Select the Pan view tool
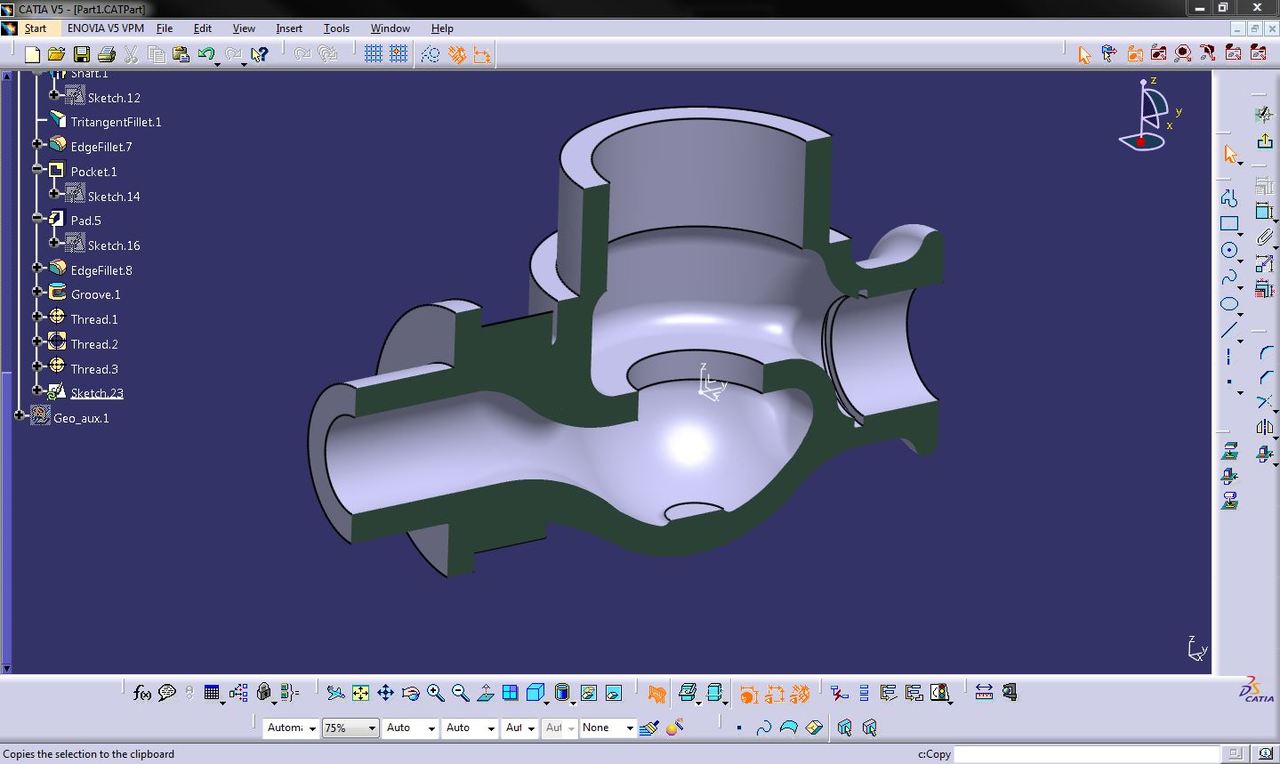Screen dimensions: 1280x764 pyautogui.click(x=385, y=692)
